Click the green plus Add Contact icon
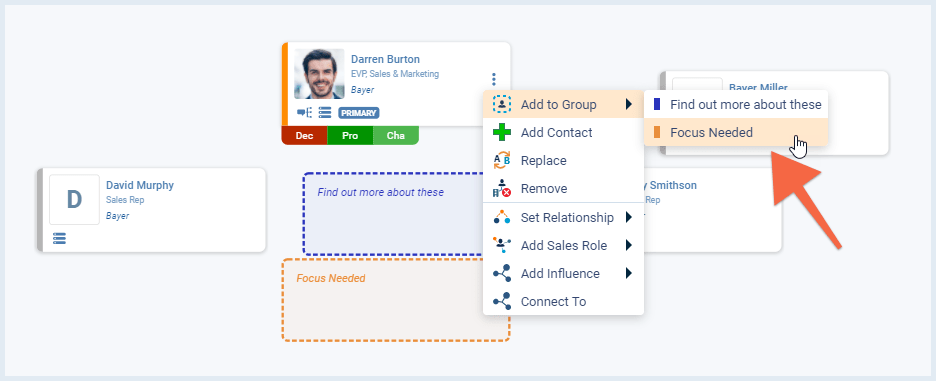Image resolution: width=936 pixels, height=381 pixels. pos(502,133)
